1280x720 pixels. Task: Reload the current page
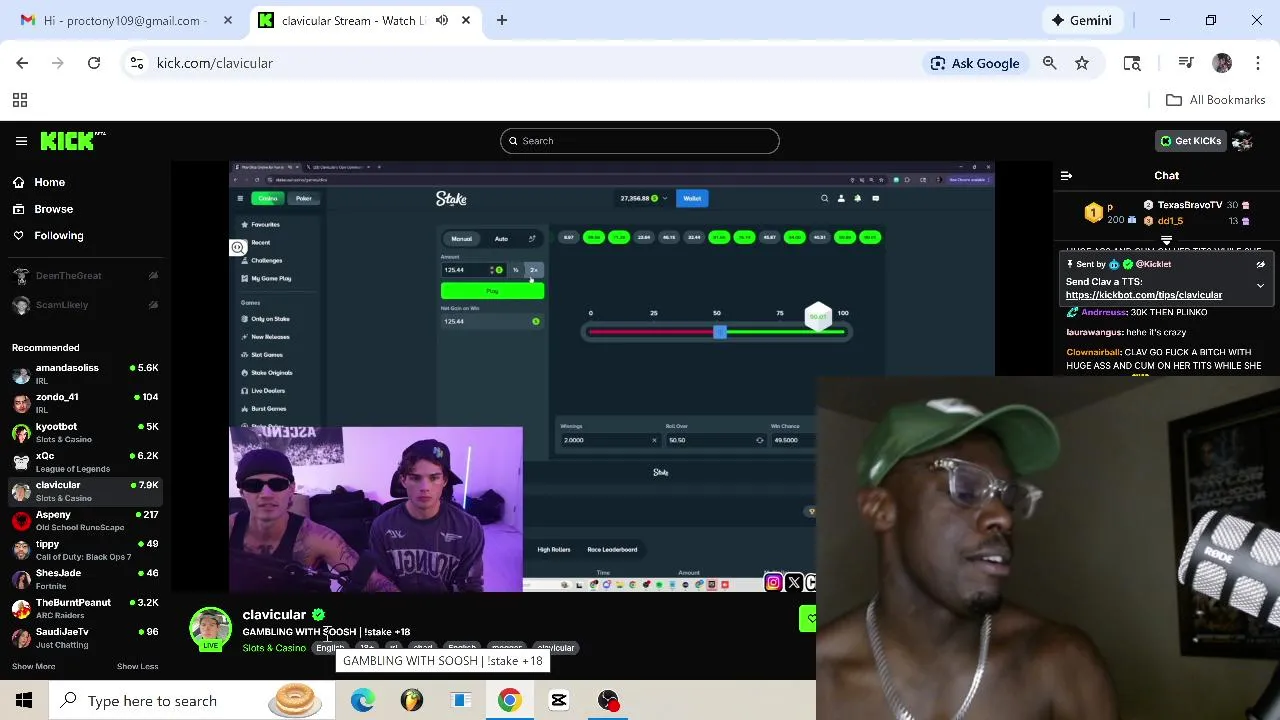pos(94,63)
